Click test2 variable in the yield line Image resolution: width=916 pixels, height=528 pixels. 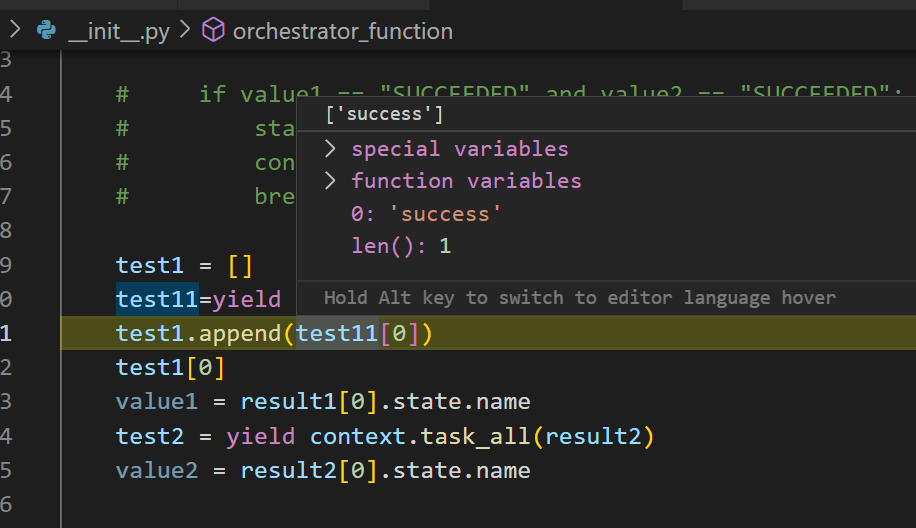tap(150, 436)
